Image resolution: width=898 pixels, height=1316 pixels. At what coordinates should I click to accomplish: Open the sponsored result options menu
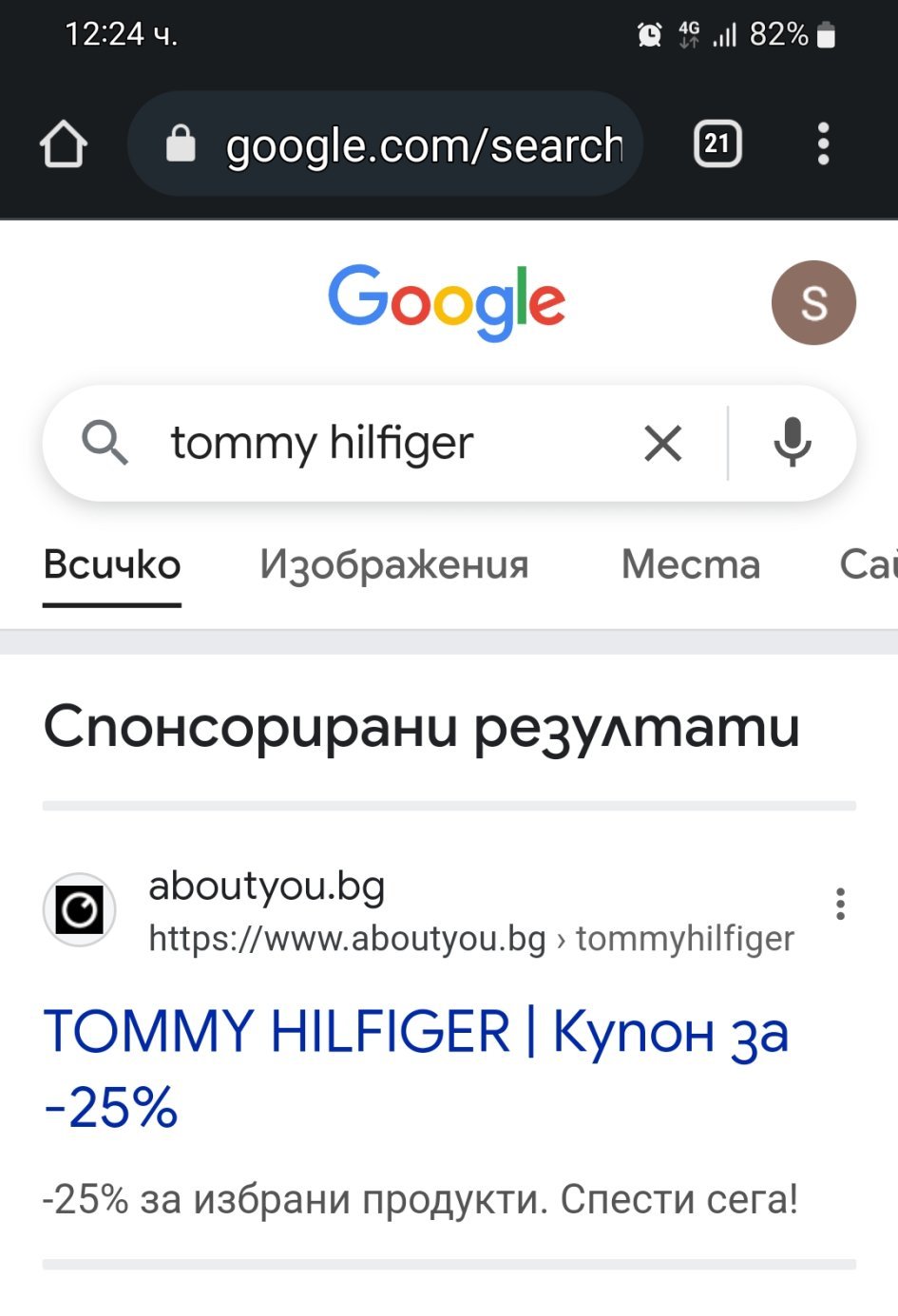(x=840, y=904)
